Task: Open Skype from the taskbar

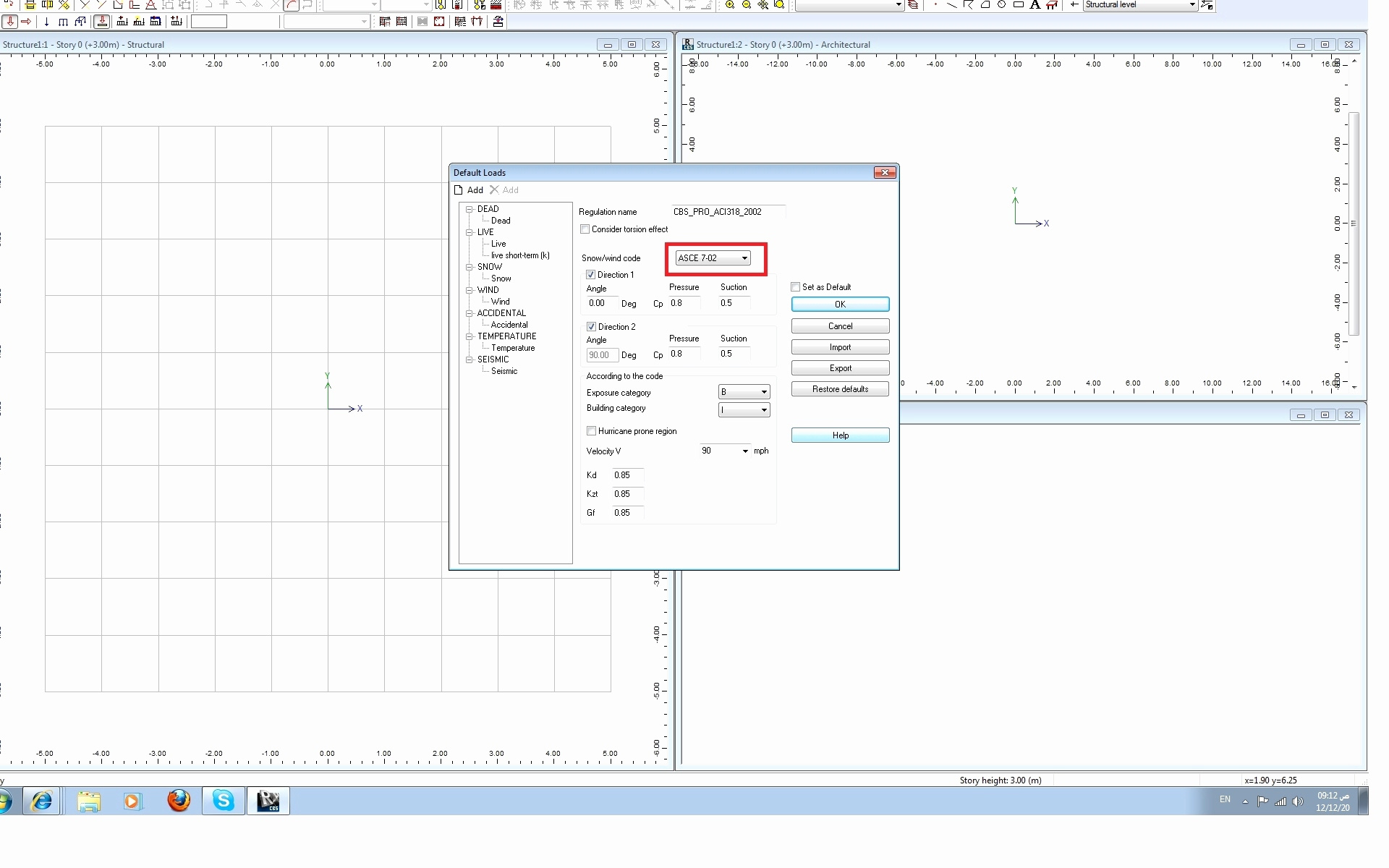Action: click(223, 801)
